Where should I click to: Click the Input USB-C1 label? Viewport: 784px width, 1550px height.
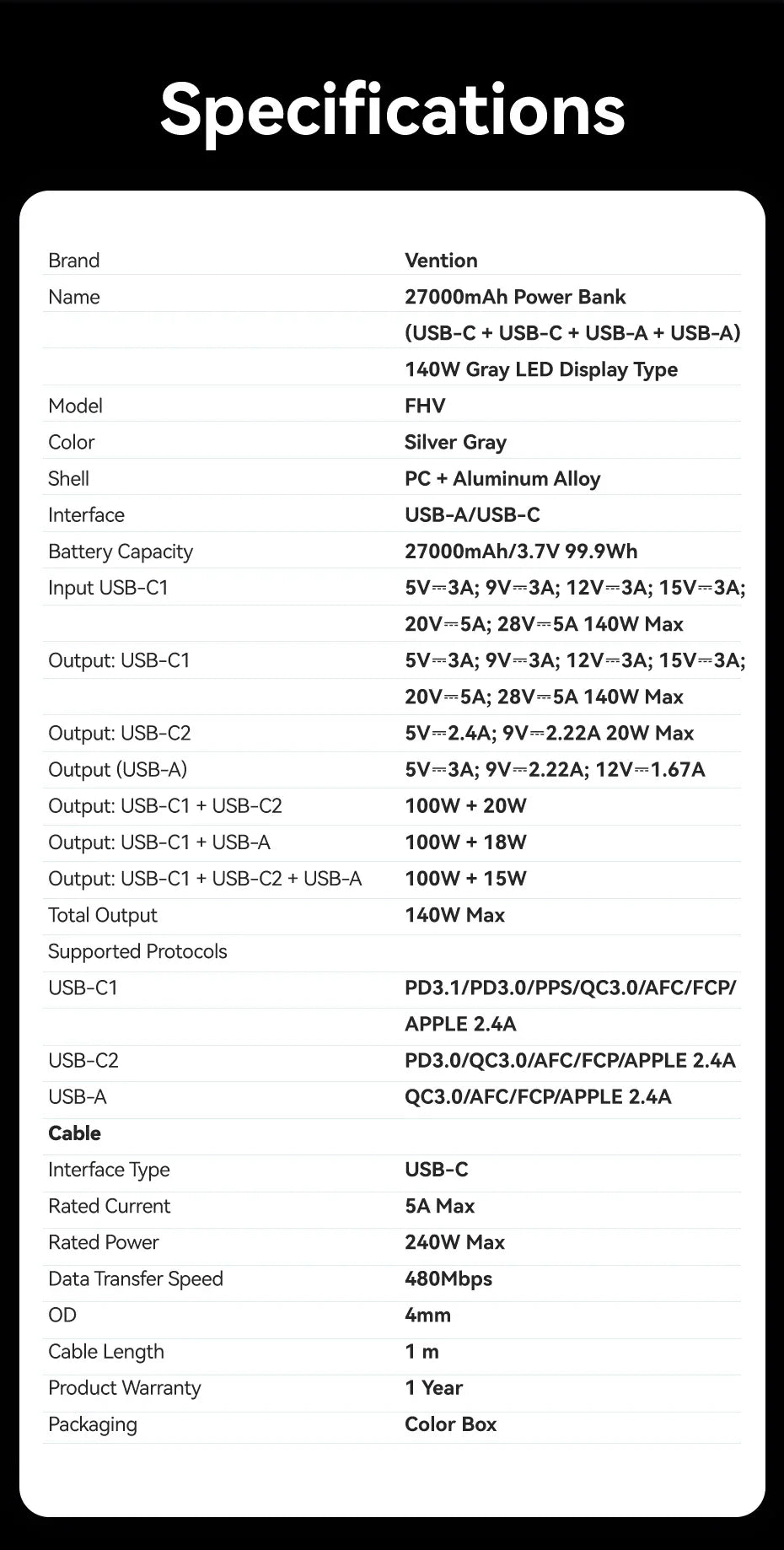point(108,588)
